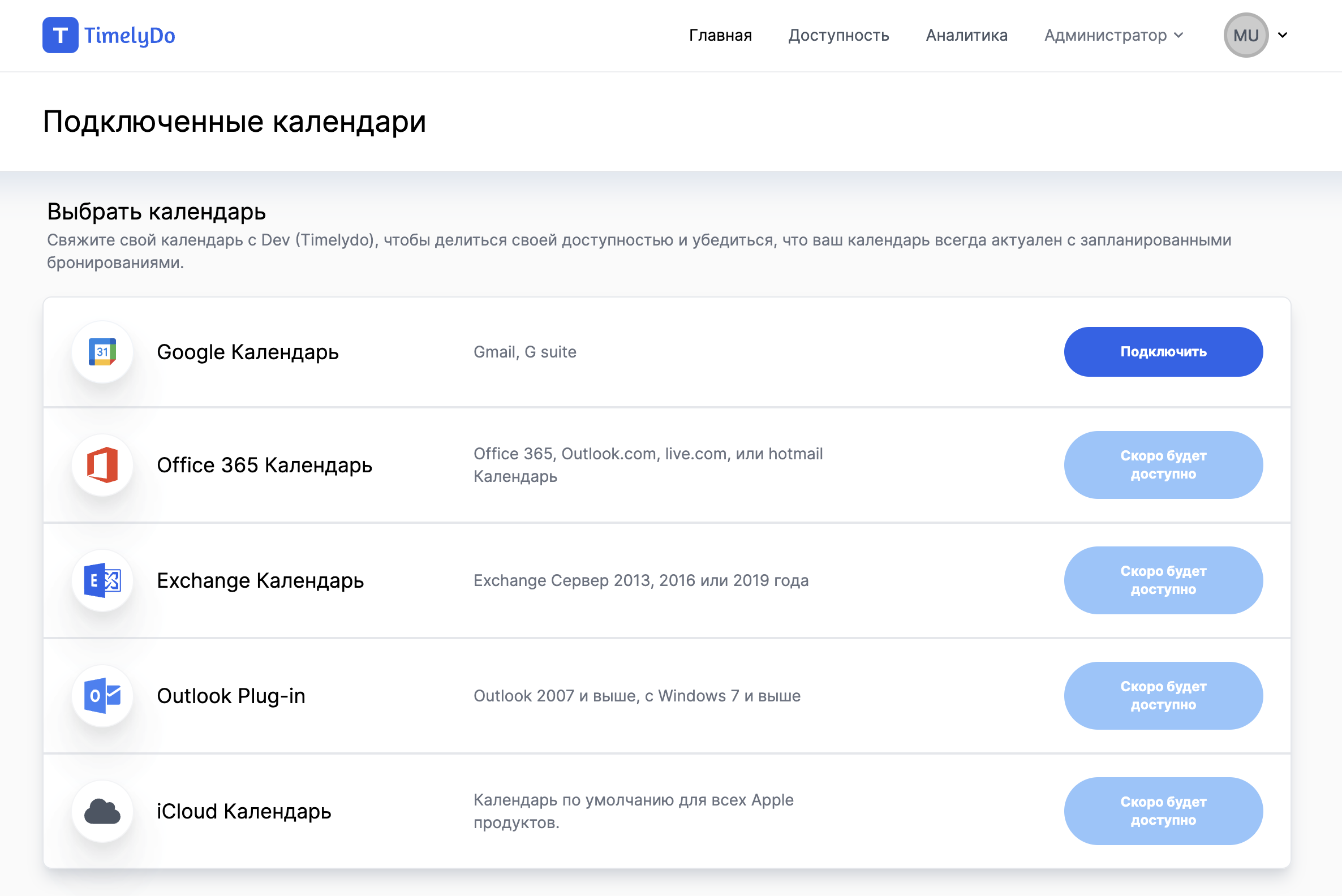Click the Outlook Plug-in icon

point(102,696)
